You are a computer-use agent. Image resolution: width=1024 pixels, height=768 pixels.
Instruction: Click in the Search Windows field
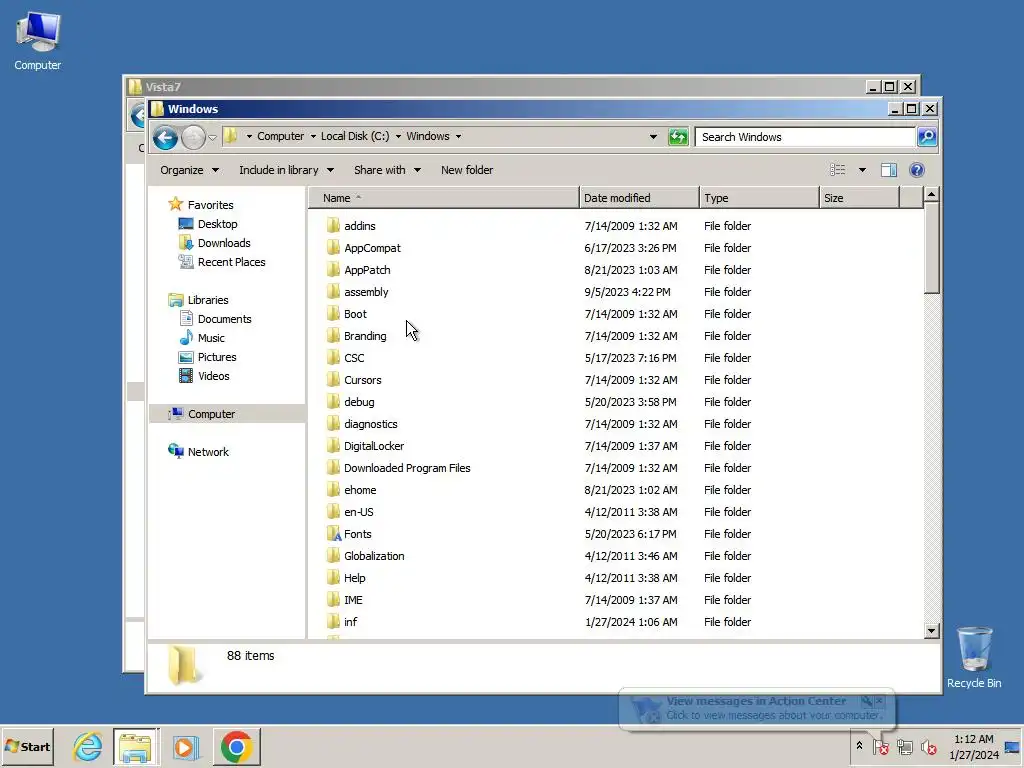click(806, 137)
